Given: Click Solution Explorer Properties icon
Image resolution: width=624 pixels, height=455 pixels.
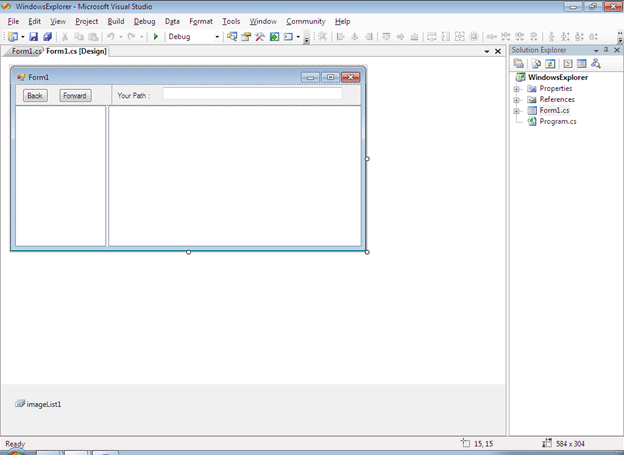Looking at the screenshot, I should (x=519, y=63).
